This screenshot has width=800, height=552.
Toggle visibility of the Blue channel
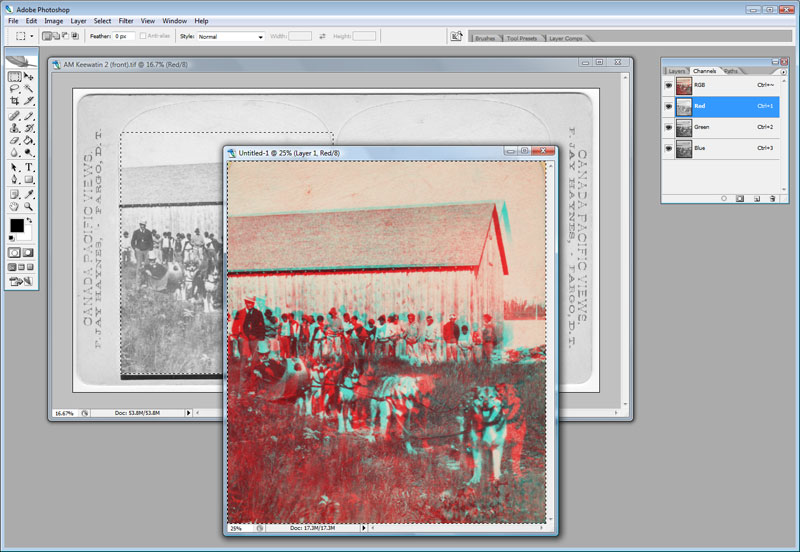[669, 147]
